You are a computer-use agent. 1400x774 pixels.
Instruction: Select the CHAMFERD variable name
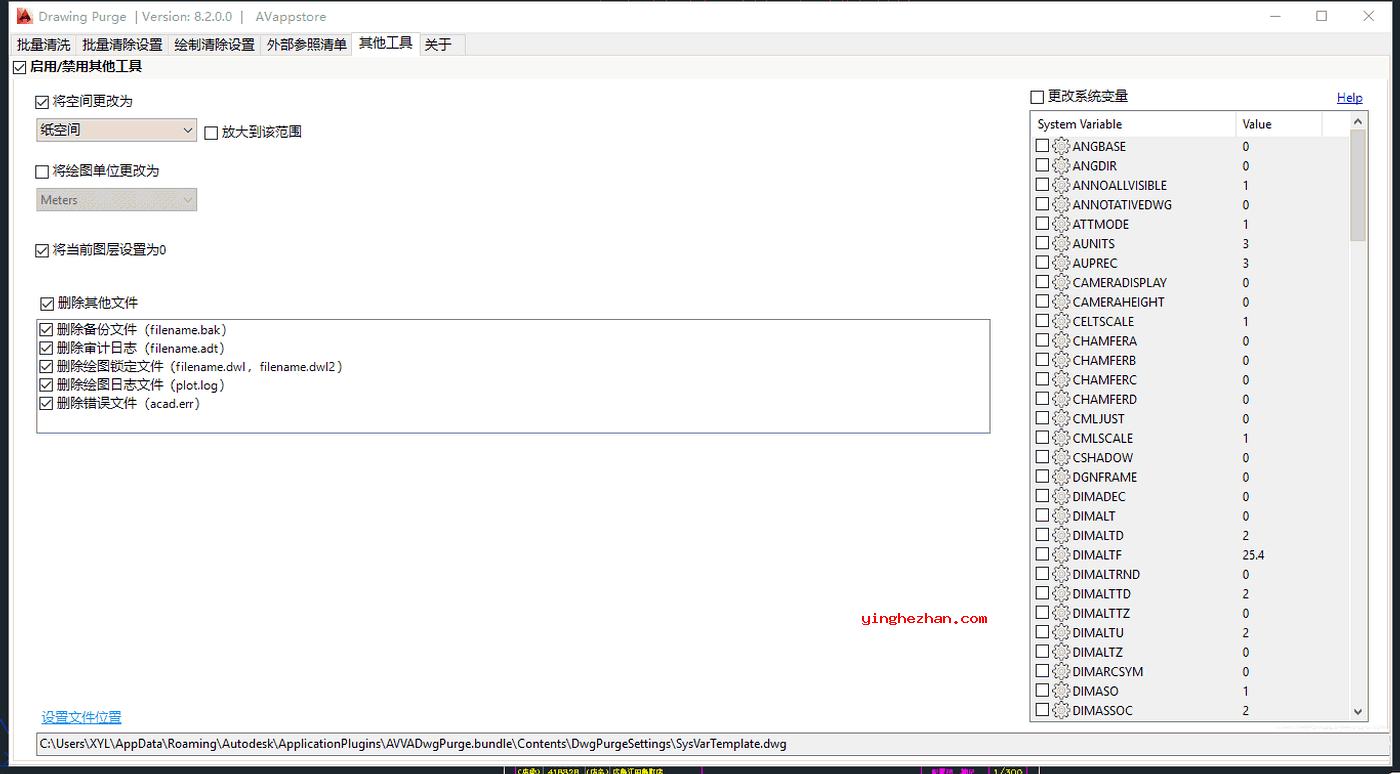tap(1104, 400)
